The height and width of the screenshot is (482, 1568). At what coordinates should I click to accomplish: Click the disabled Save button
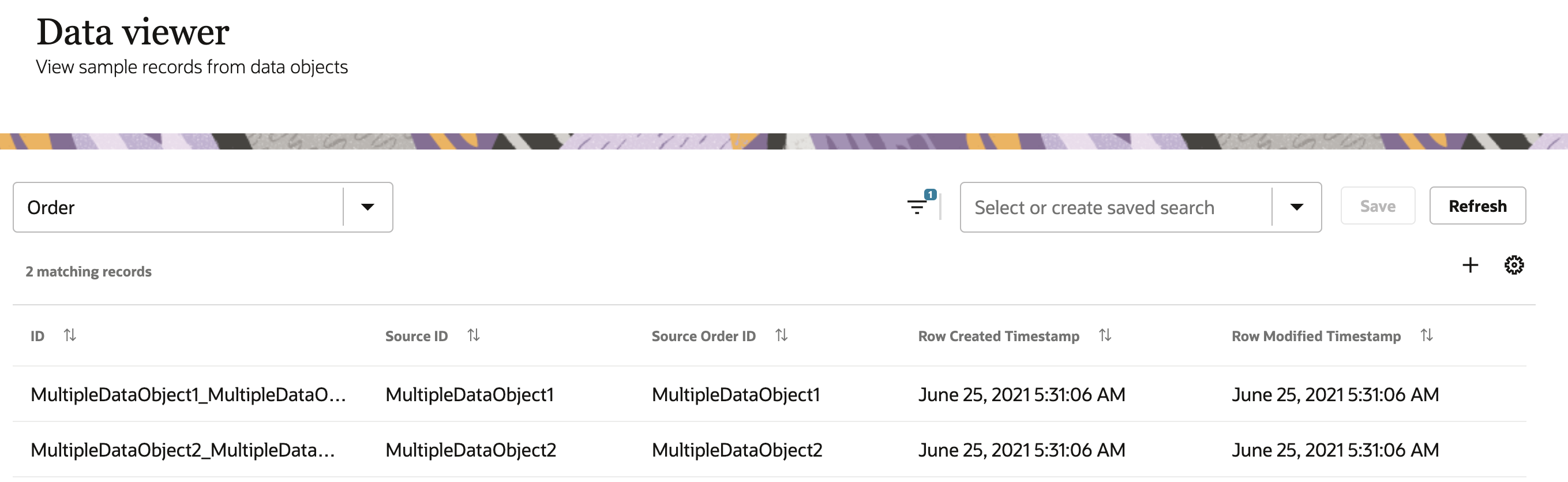point(1378,205)
